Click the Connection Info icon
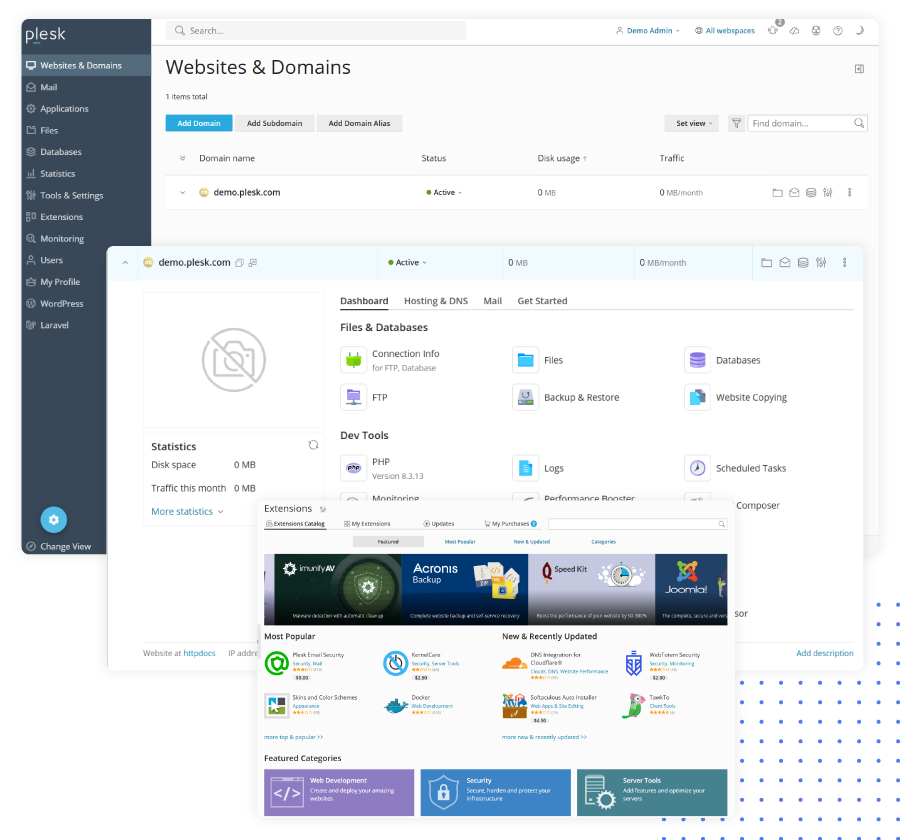The height and width of the screenshot is (840, 900). click(x=354, y=360)
